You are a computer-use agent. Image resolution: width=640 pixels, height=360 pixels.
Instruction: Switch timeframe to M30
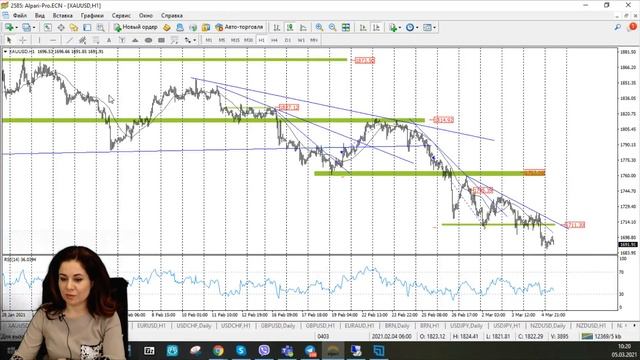point(248,40)
